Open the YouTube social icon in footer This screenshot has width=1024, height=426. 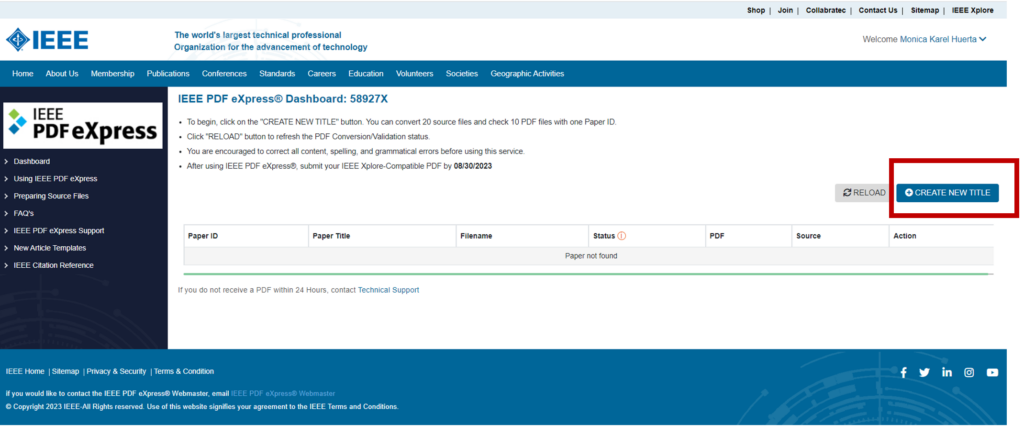click(992, 372)
